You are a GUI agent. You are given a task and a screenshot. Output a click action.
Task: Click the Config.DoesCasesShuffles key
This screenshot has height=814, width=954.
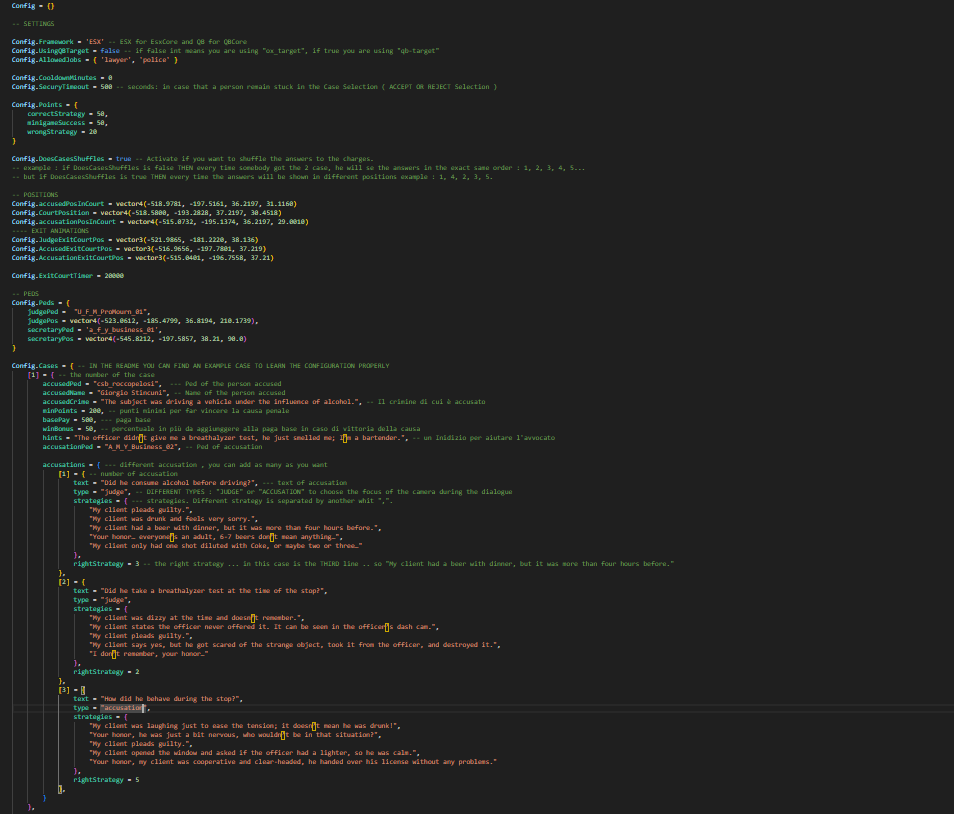pyautogui.click(x=58, y=159)
